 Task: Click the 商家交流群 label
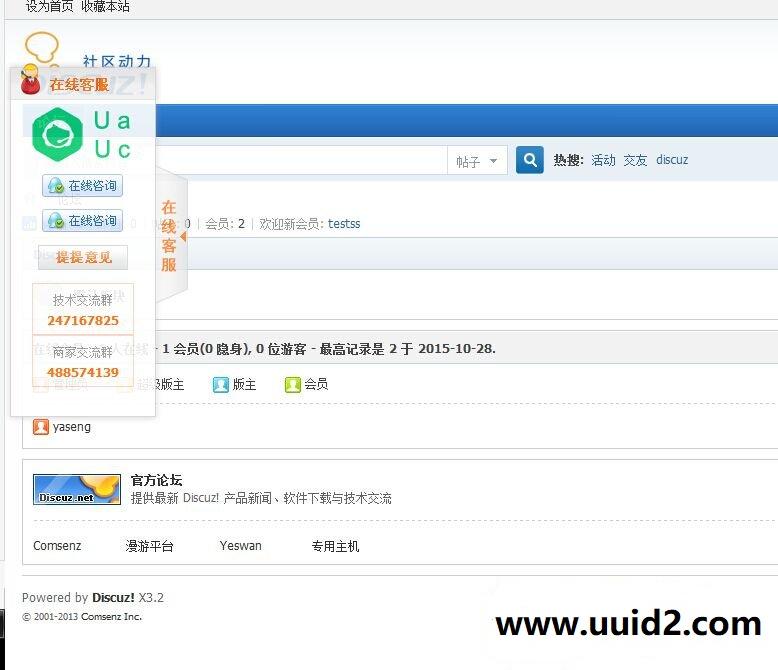[x=83, y=352]
